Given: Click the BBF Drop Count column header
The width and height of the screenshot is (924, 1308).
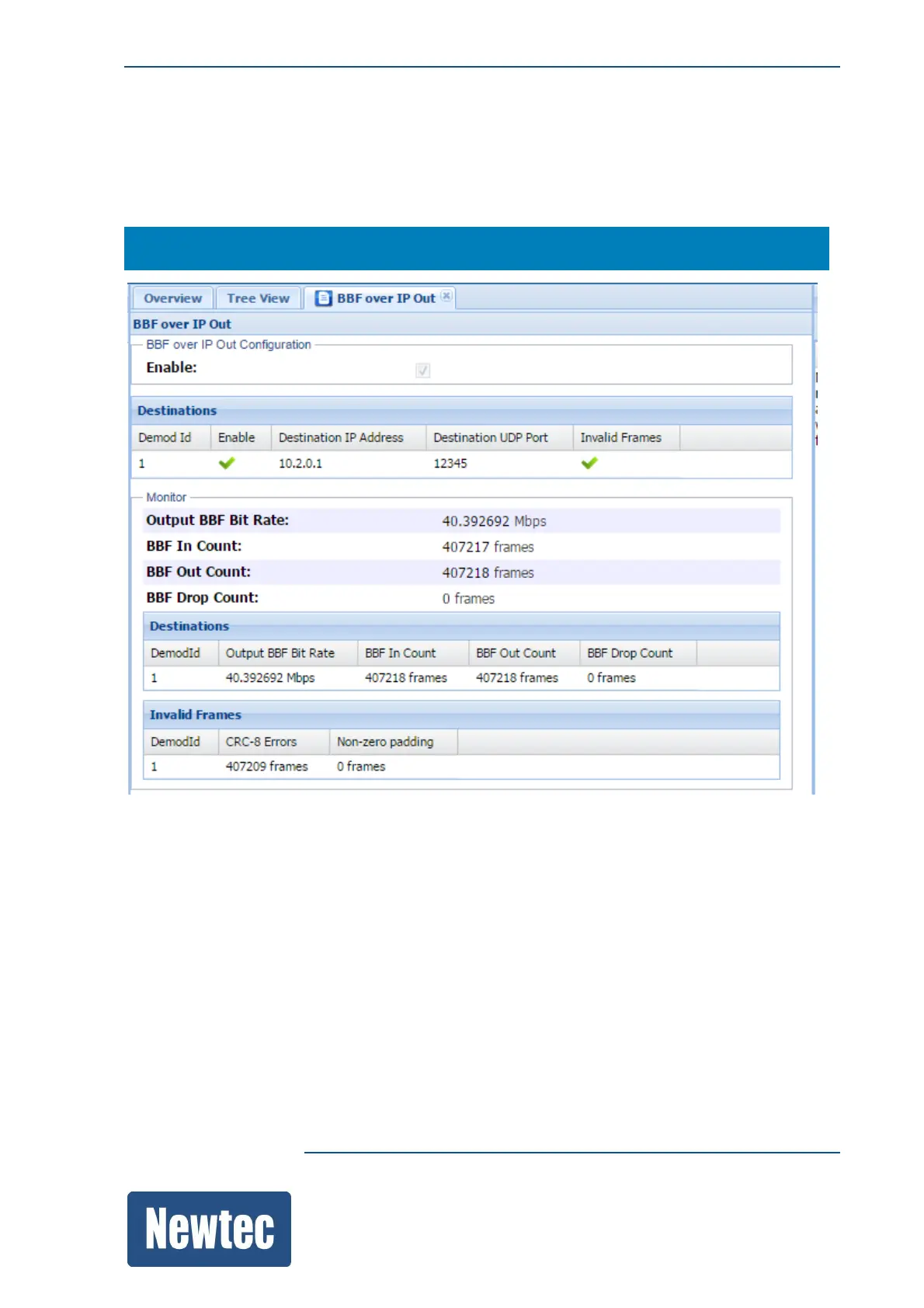Looking at the screenshot, I should [638, 653].
